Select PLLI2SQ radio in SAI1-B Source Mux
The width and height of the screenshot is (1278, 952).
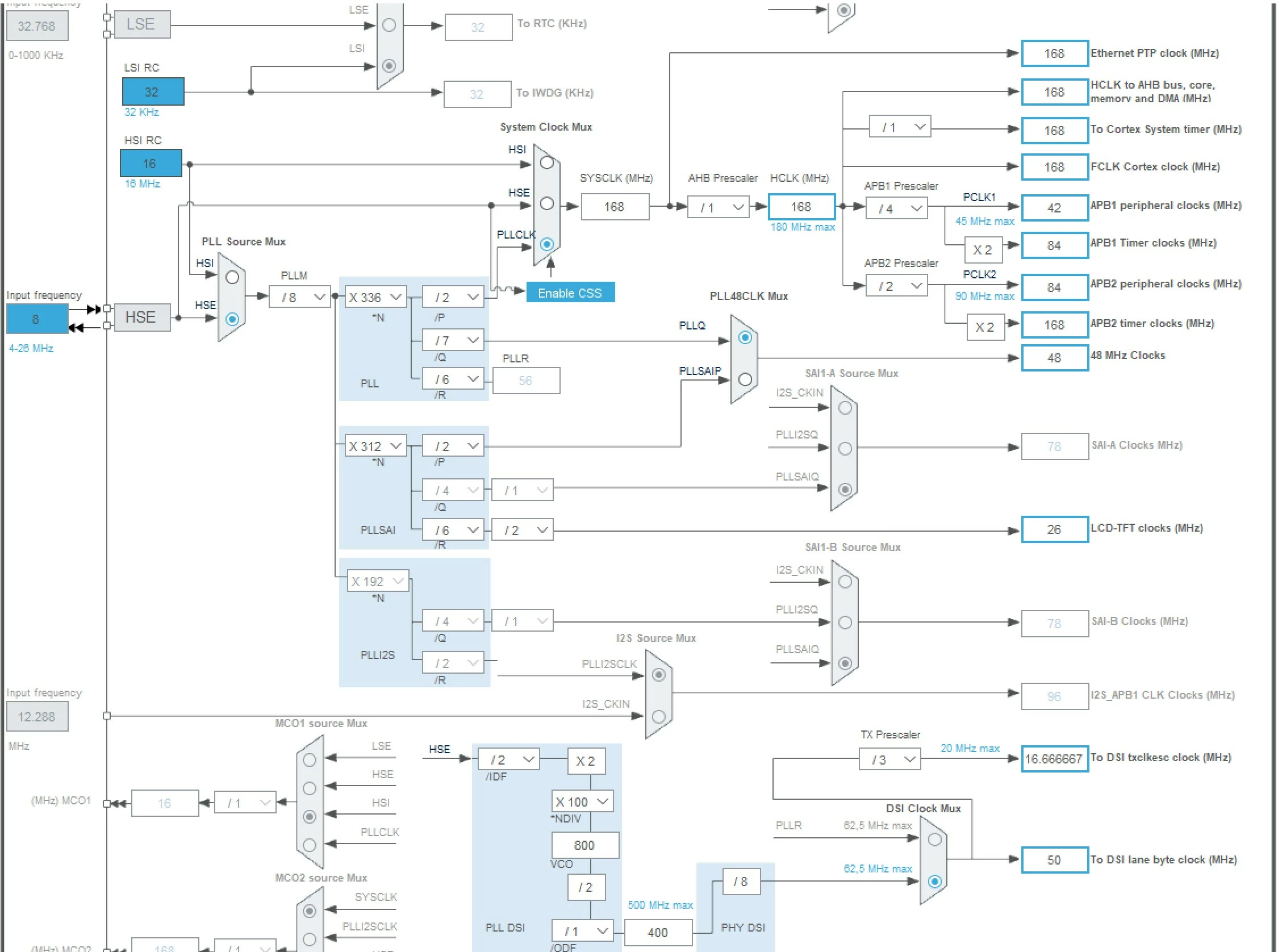(845, 623)
